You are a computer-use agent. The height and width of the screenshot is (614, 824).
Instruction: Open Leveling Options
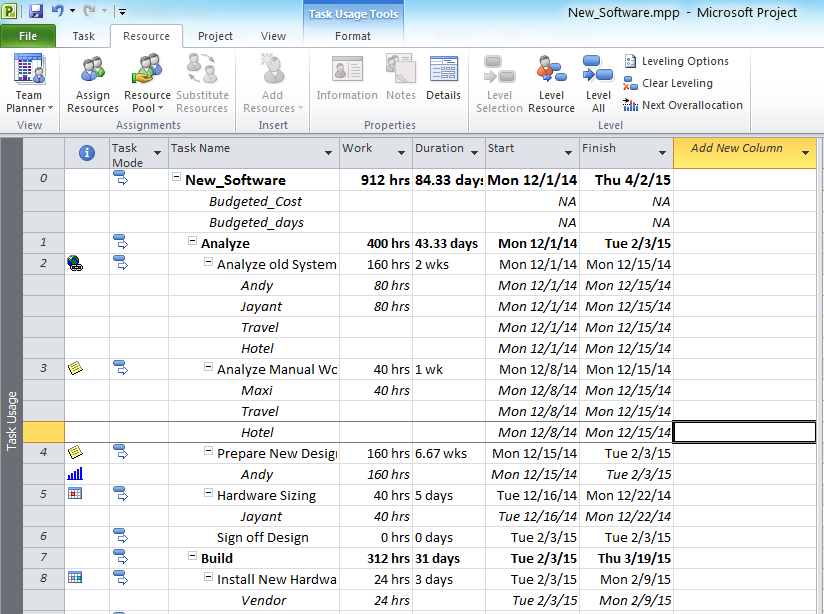coord(681,60)
